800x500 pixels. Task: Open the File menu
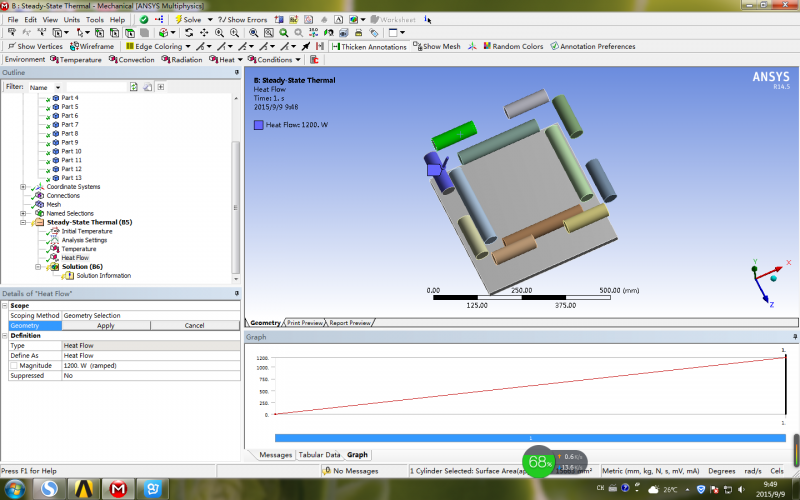[x=13, y=19]
